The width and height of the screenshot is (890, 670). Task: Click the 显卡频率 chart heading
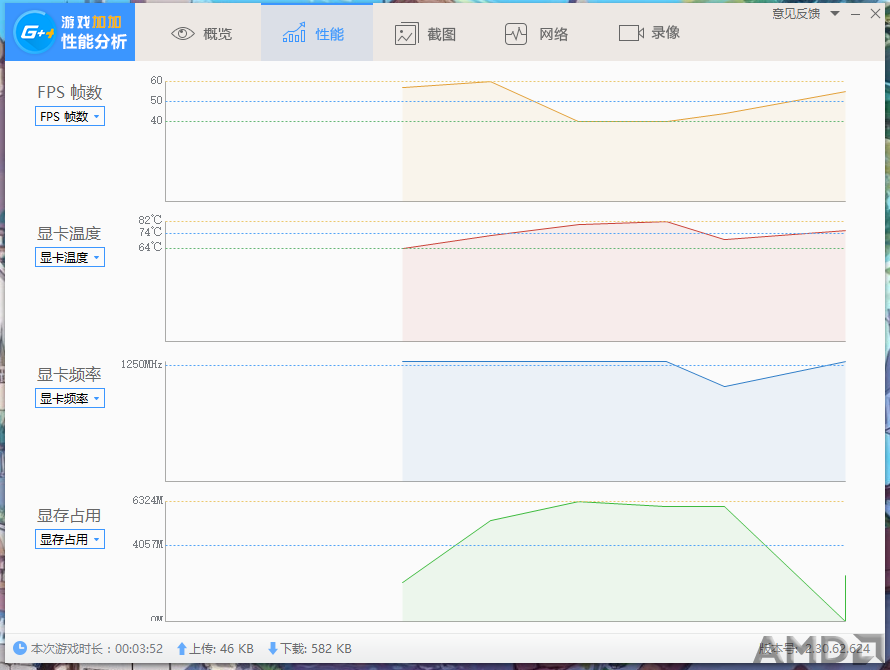click(x=69, y=374)
